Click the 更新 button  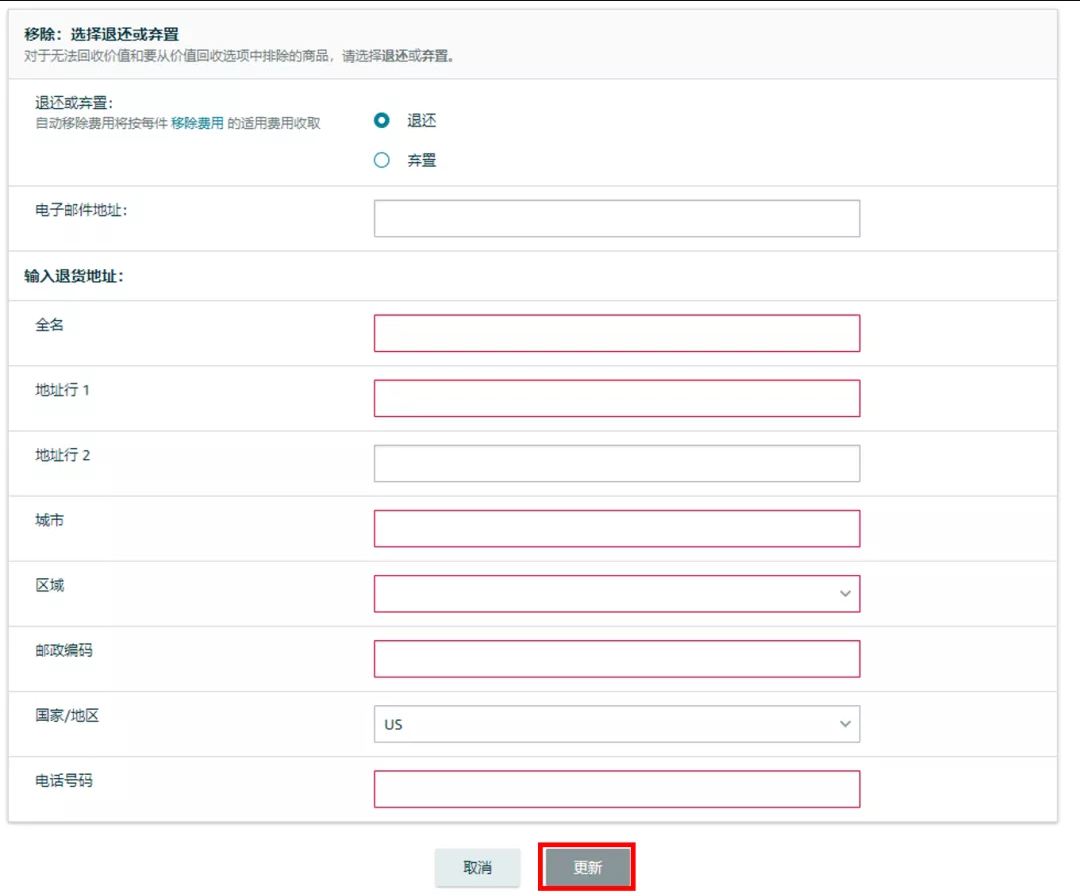click(x=588, y=868)
